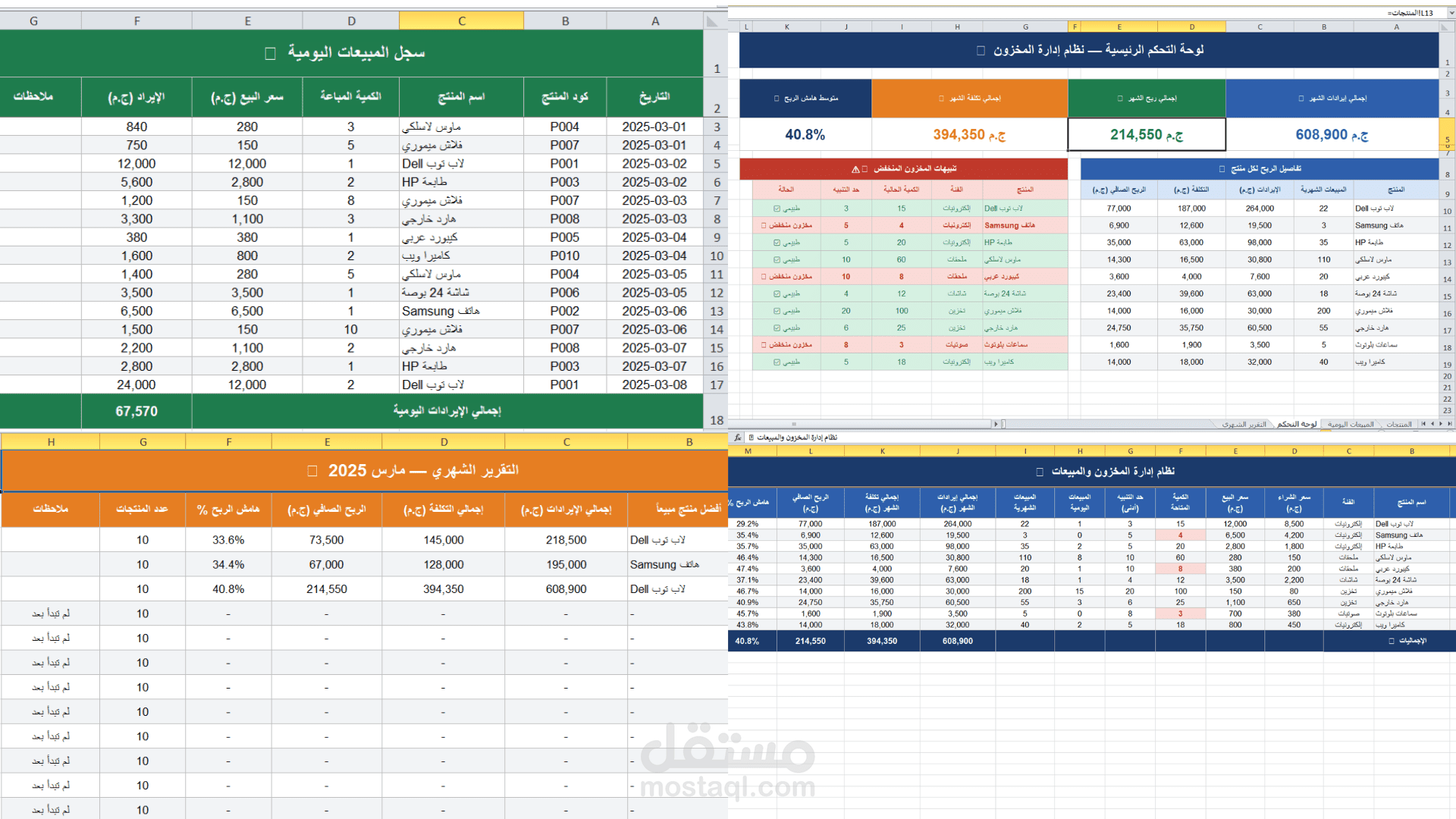The image size is (1456, 819).
Task: Click the red low-stock icon beside هاتف Samsung
Action: (763, 225)
